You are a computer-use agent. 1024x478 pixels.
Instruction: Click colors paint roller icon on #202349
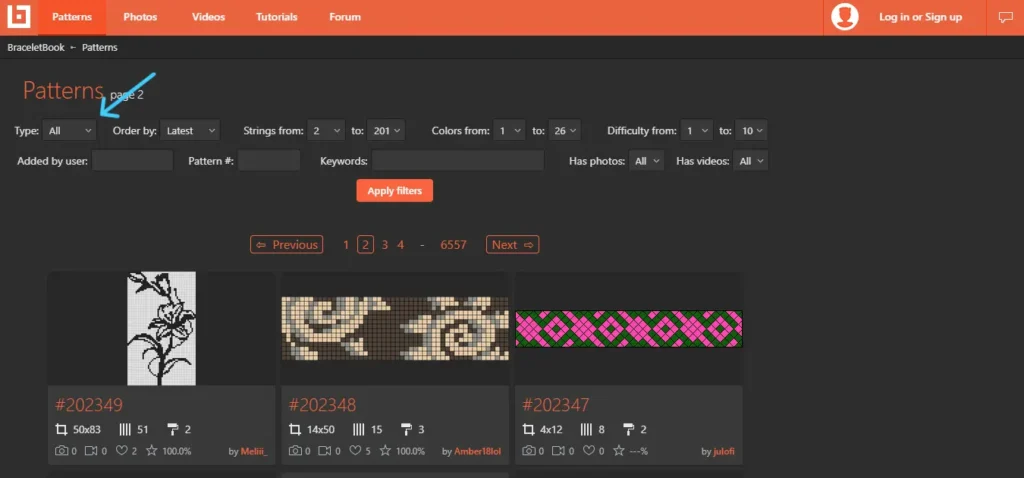click(172, 429)
